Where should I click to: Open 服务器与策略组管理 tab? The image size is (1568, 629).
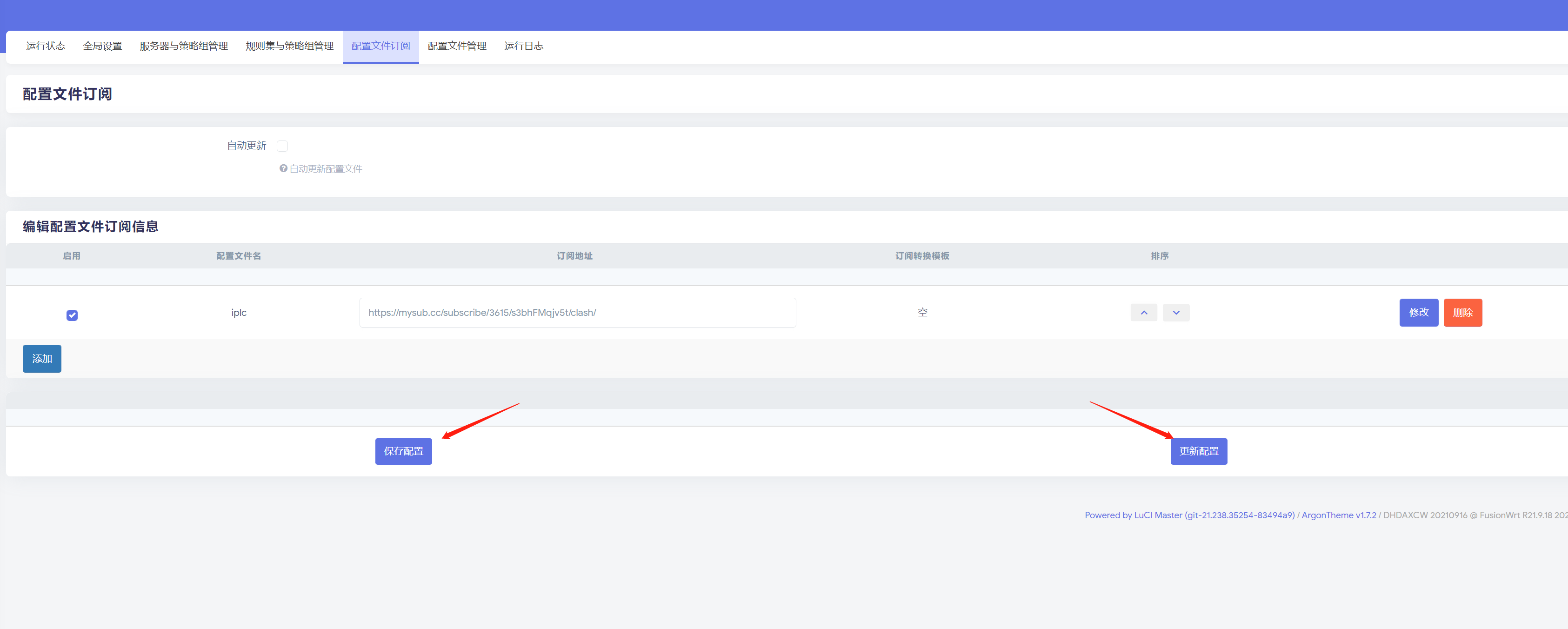point(183,46)
